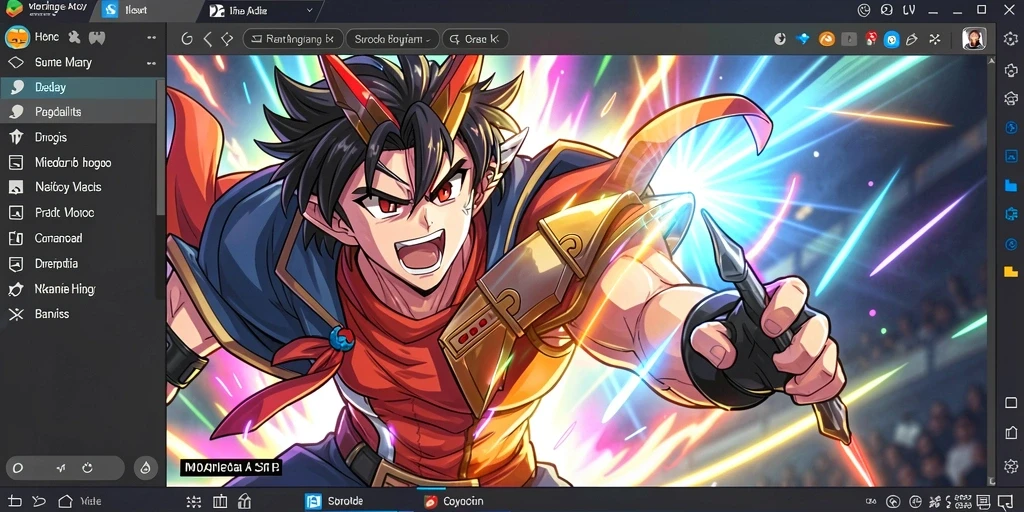Click the yellow folder icon in right sidebar
The height and width of the screenshot is (512, 1024).
(x=1011, y=271)
